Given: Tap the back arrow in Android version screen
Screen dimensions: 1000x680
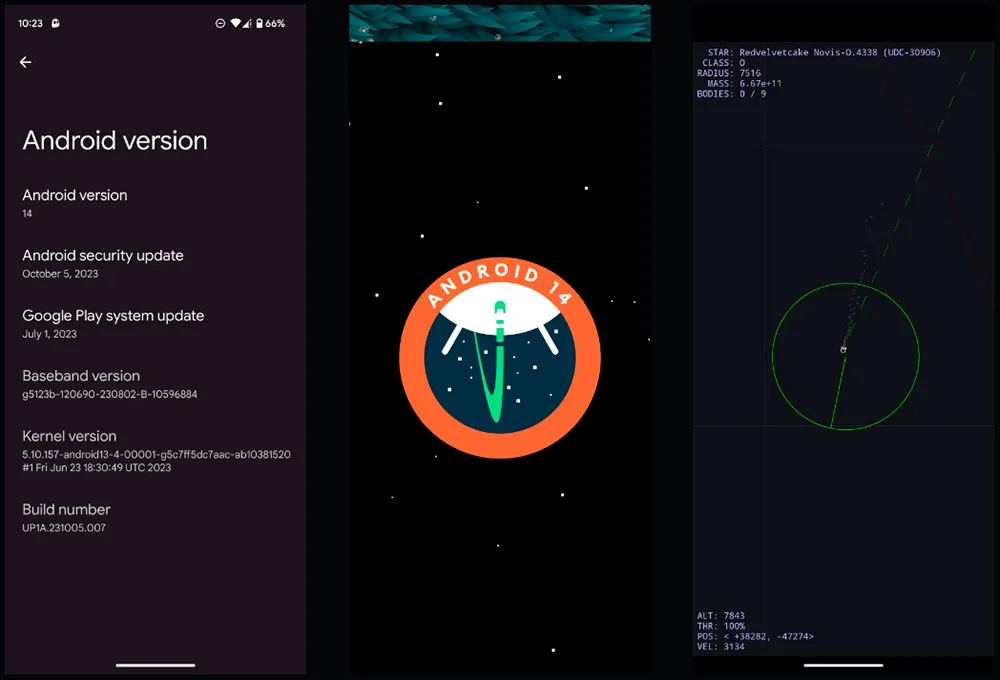Looking at the screenshot, I should (26, 62).
